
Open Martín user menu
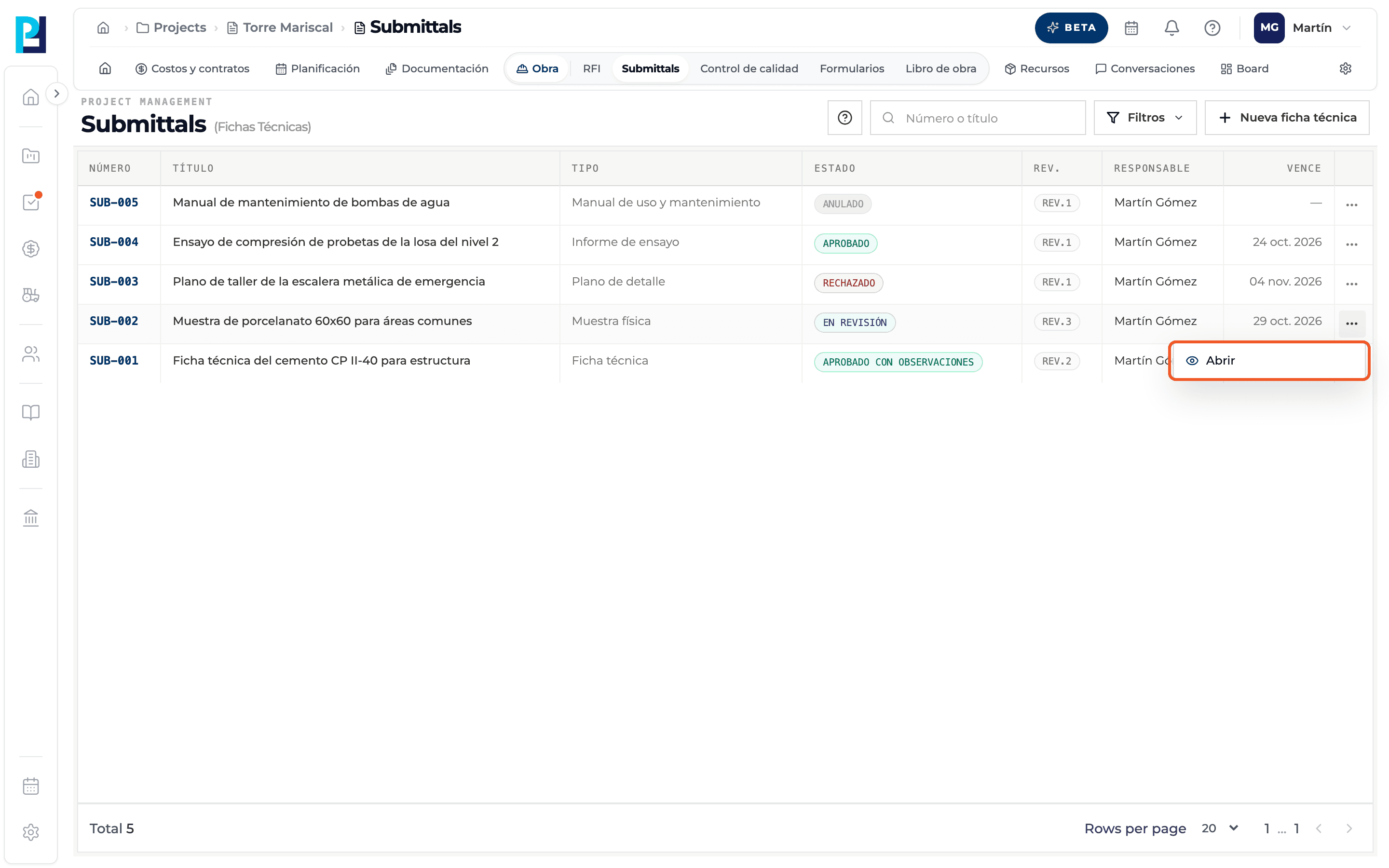1303,27
